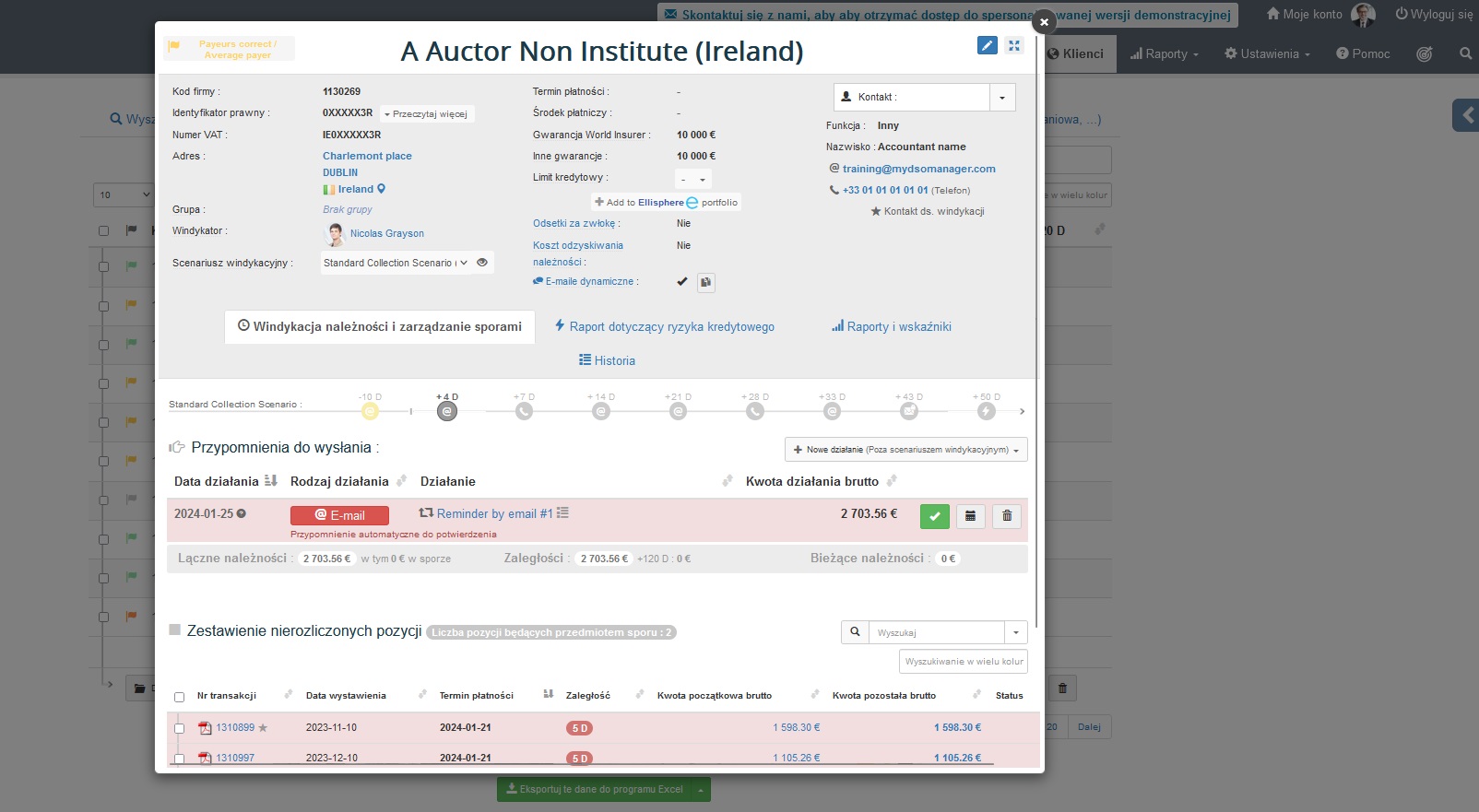Open the Historia tab
1479x812 pixels.
[x=607, y=360]
